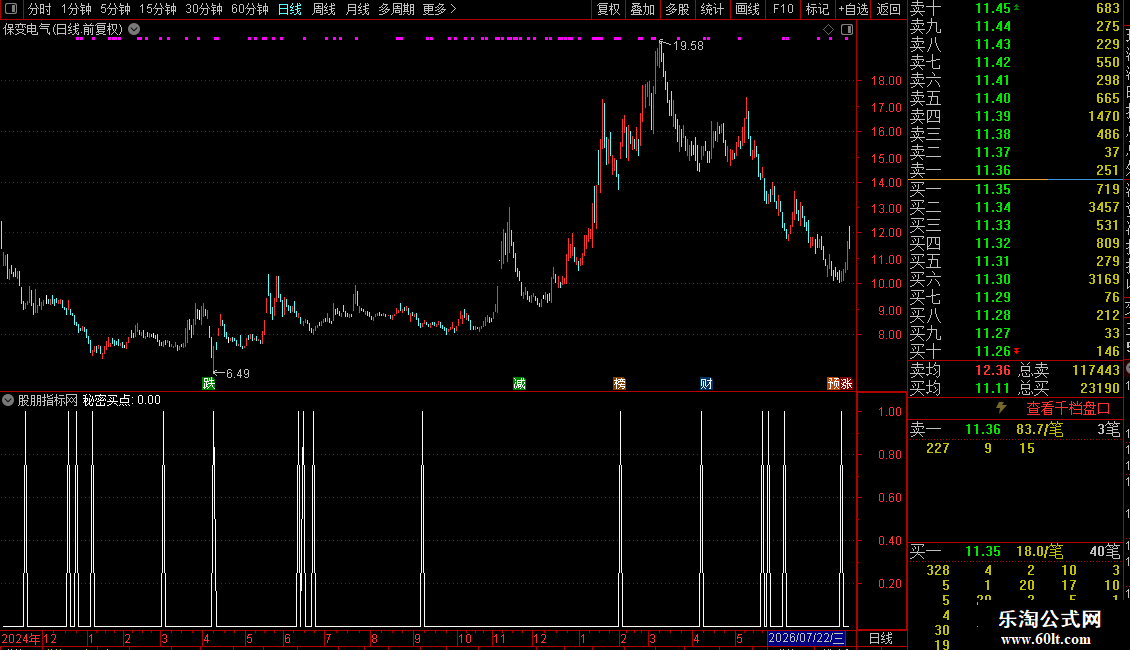Screen dimensions: 1130x650
Task: Click the 减 event marker icon
Action: point(520,383)
